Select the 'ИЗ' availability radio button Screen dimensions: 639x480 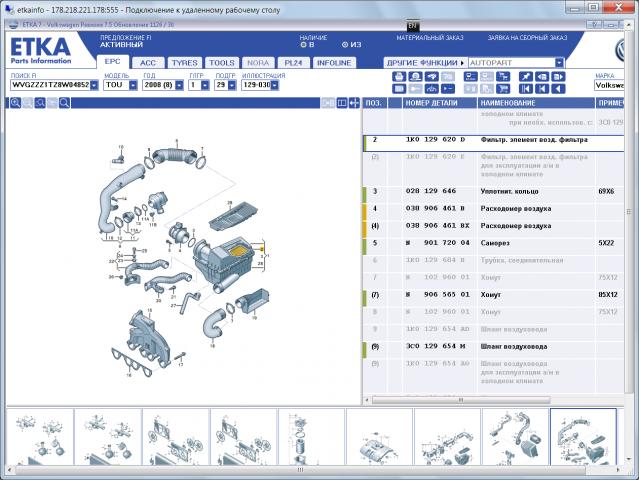click(345, 45)
